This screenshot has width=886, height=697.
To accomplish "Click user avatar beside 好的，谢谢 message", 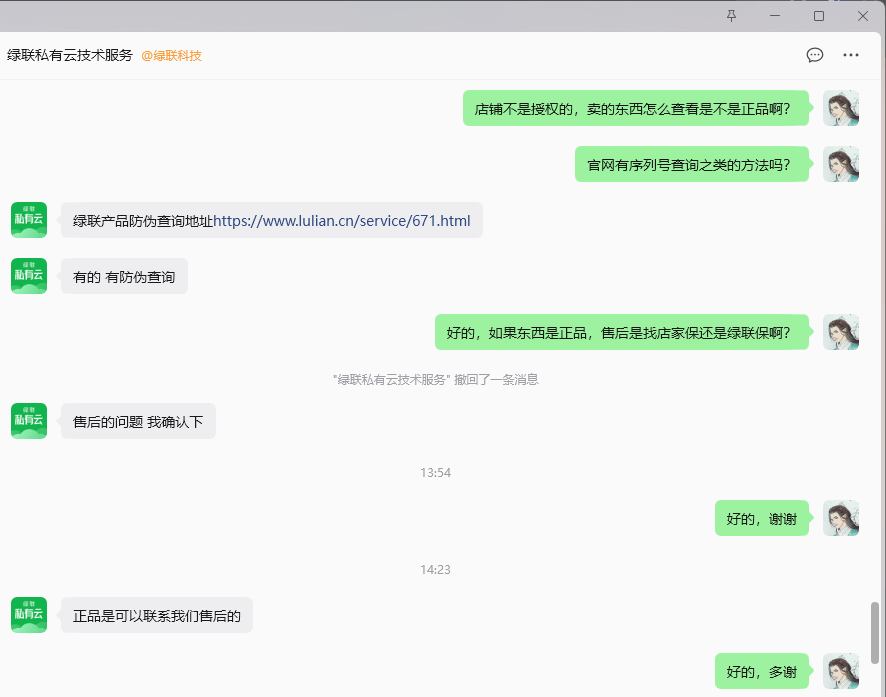I will 841,518.
